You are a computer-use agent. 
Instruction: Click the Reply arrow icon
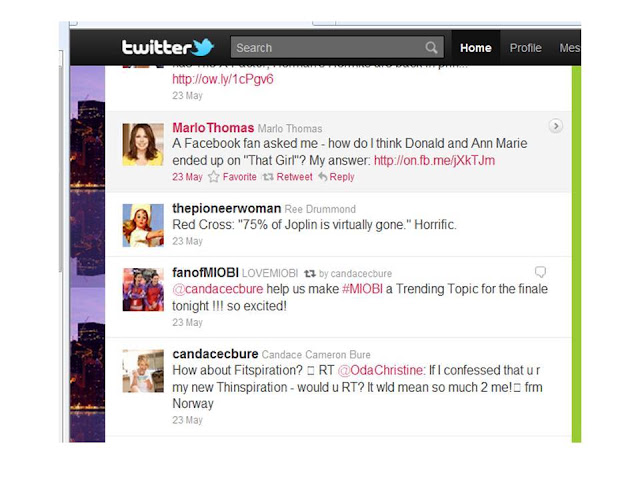[322, 176]
